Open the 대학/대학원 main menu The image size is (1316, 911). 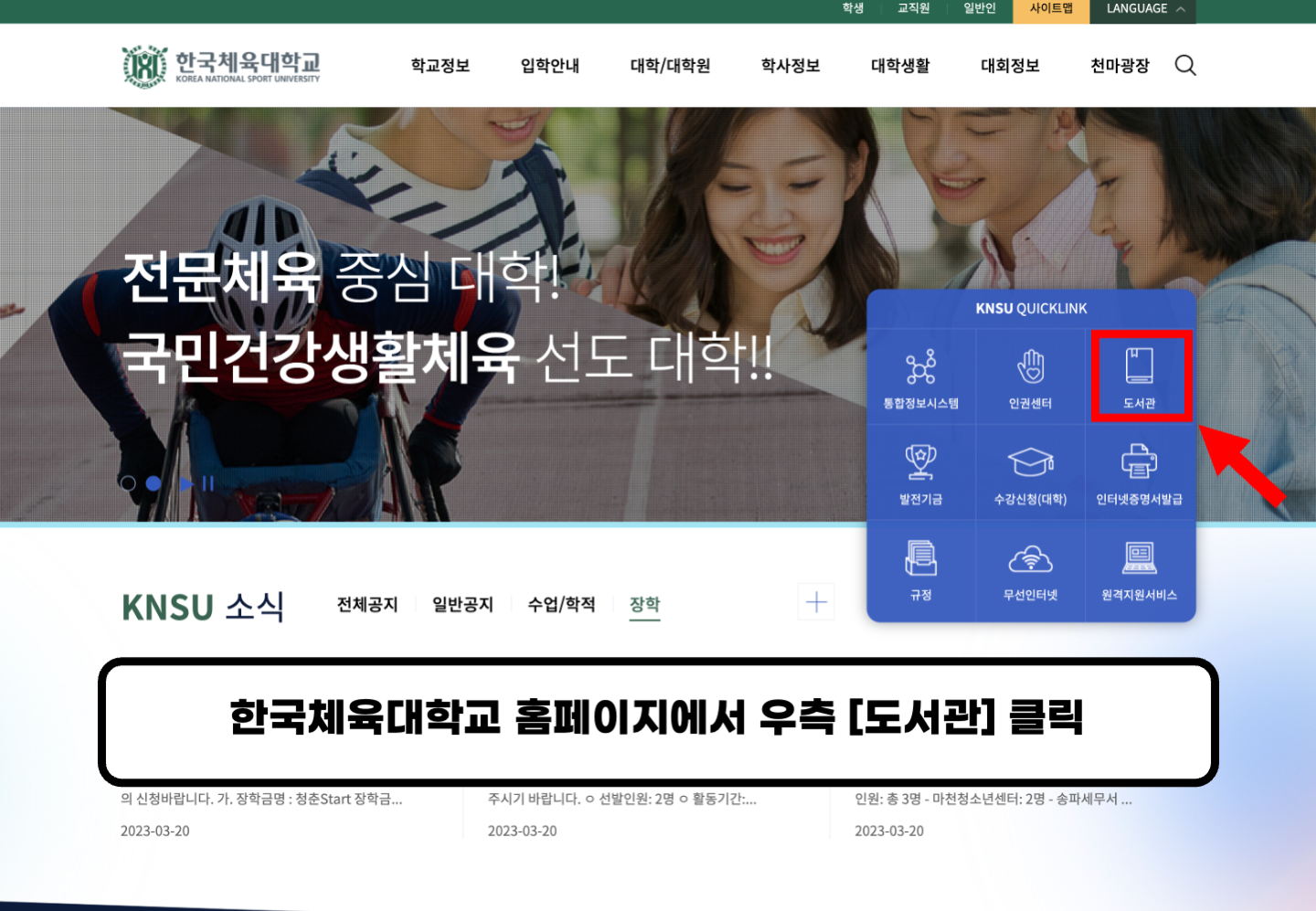click(670, 66)
